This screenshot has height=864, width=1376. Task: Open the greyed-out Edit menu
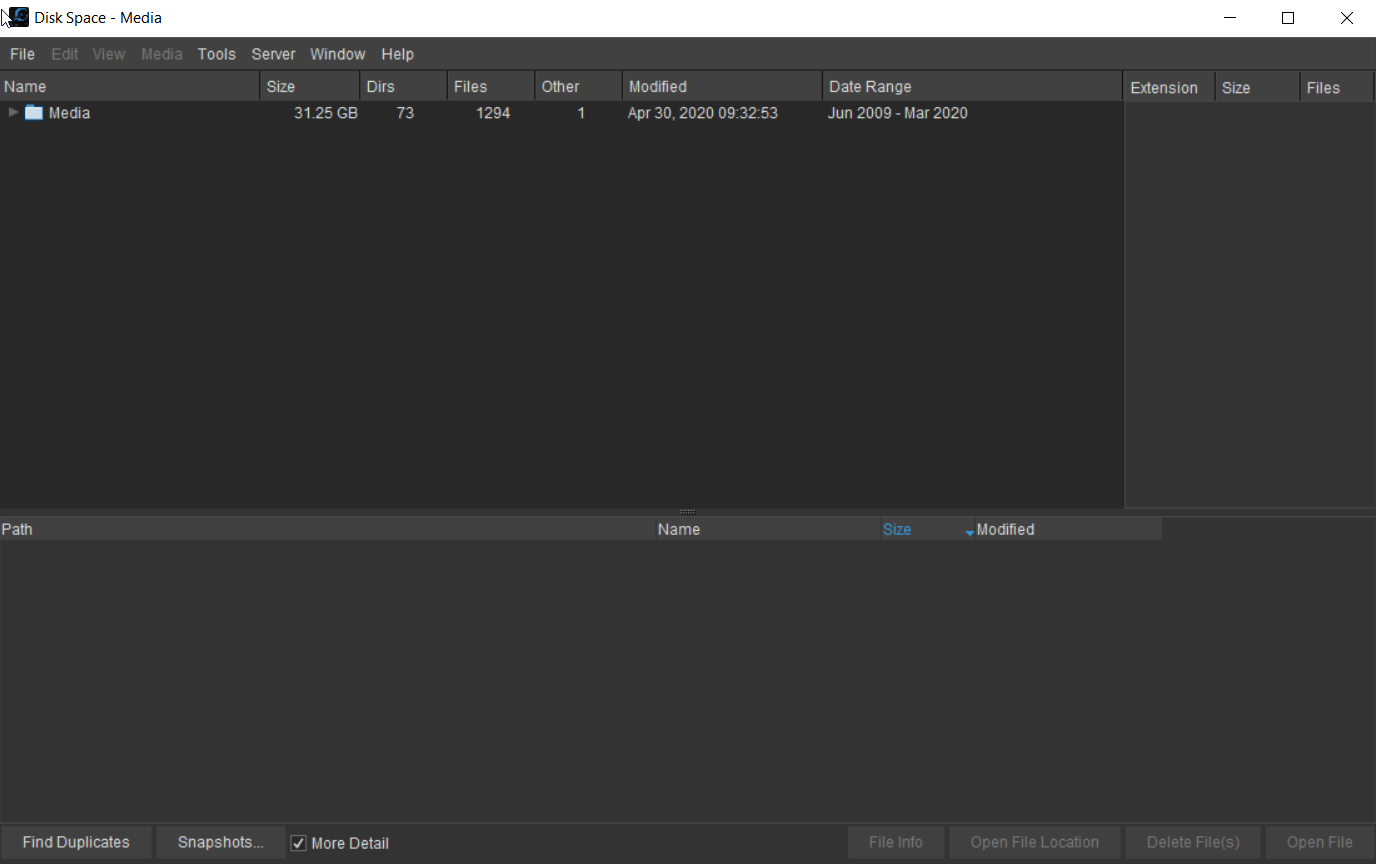(x=65, y=54)
